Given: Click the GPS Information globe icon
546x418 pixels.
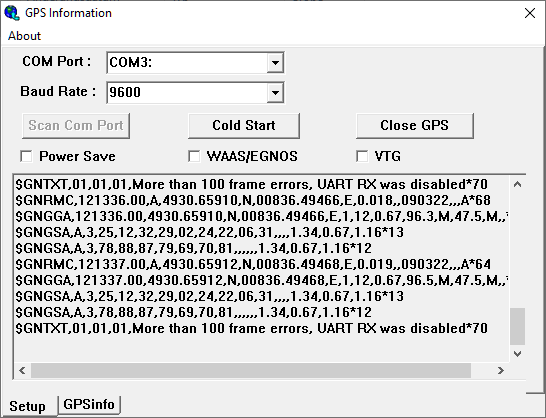Looking at the screenshot, I should (12, 13).
